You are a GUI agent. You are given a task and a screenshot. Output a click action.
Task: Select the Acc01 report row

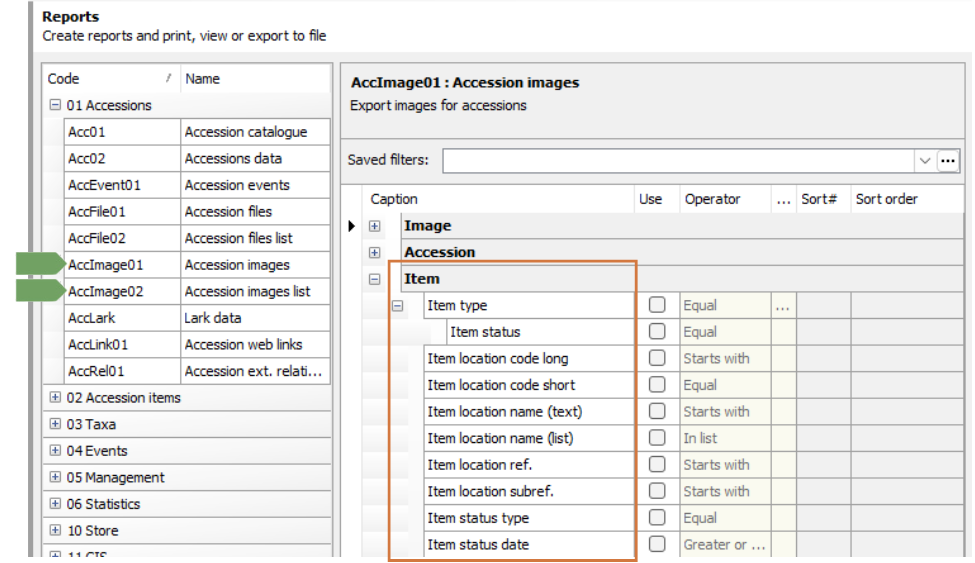(196, 132)
